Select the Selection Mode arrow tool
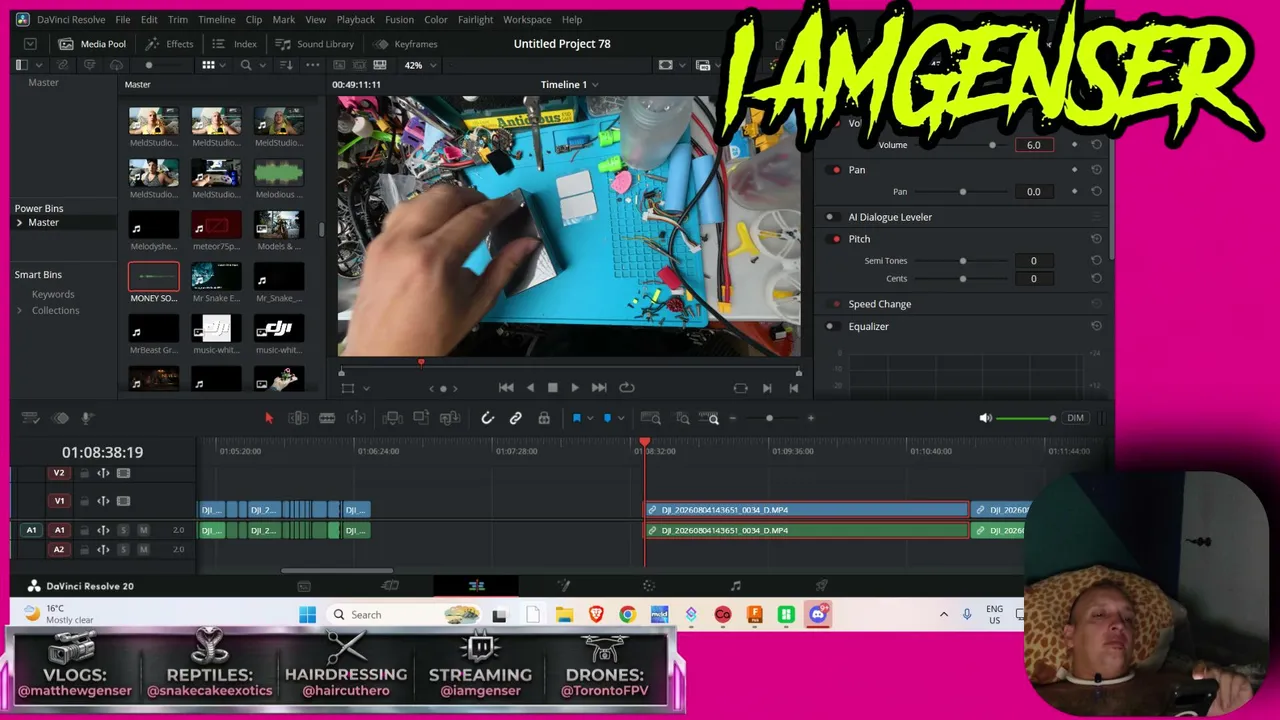Screen dimensions: 1280x720 coord(268,418)
